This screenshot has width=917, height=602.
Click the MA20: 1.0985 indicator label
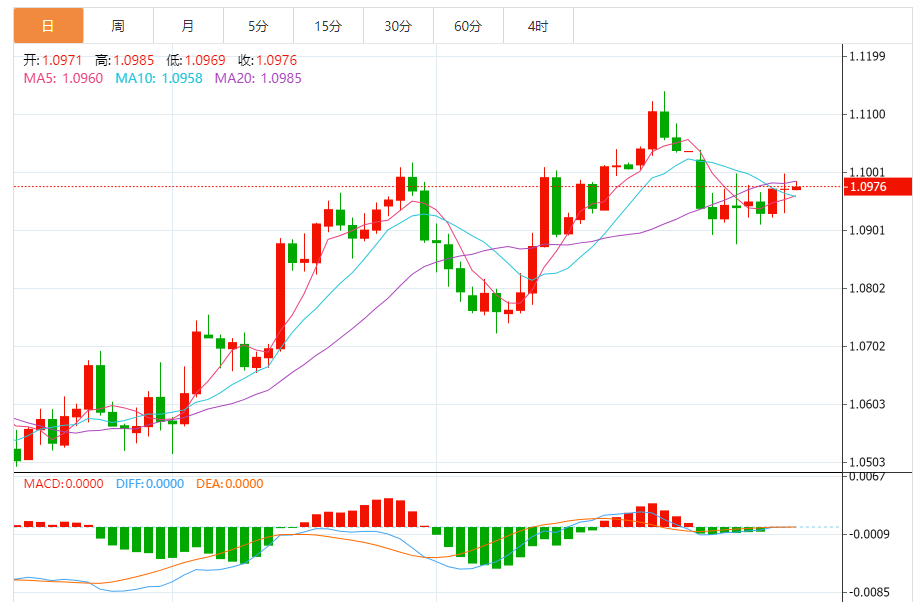coord(258,78)
